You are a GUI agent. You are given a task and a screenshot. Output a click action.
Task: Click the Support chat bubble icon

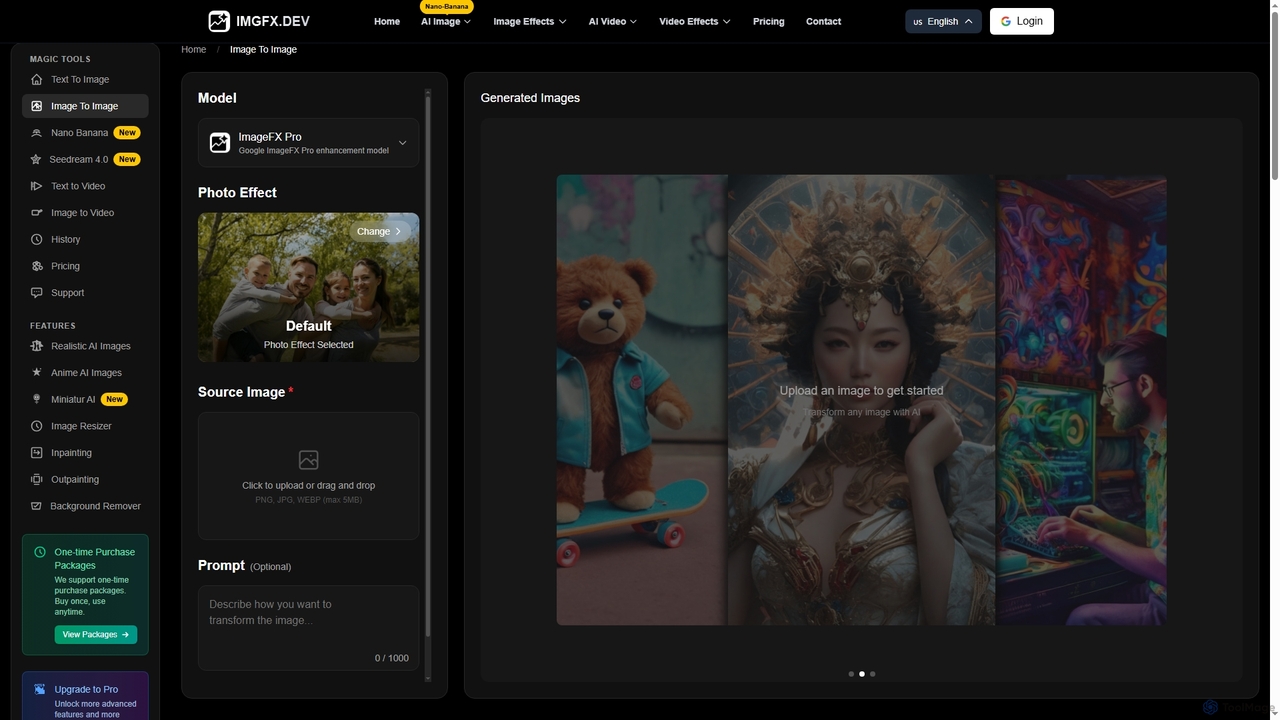(x=37, y=292)
